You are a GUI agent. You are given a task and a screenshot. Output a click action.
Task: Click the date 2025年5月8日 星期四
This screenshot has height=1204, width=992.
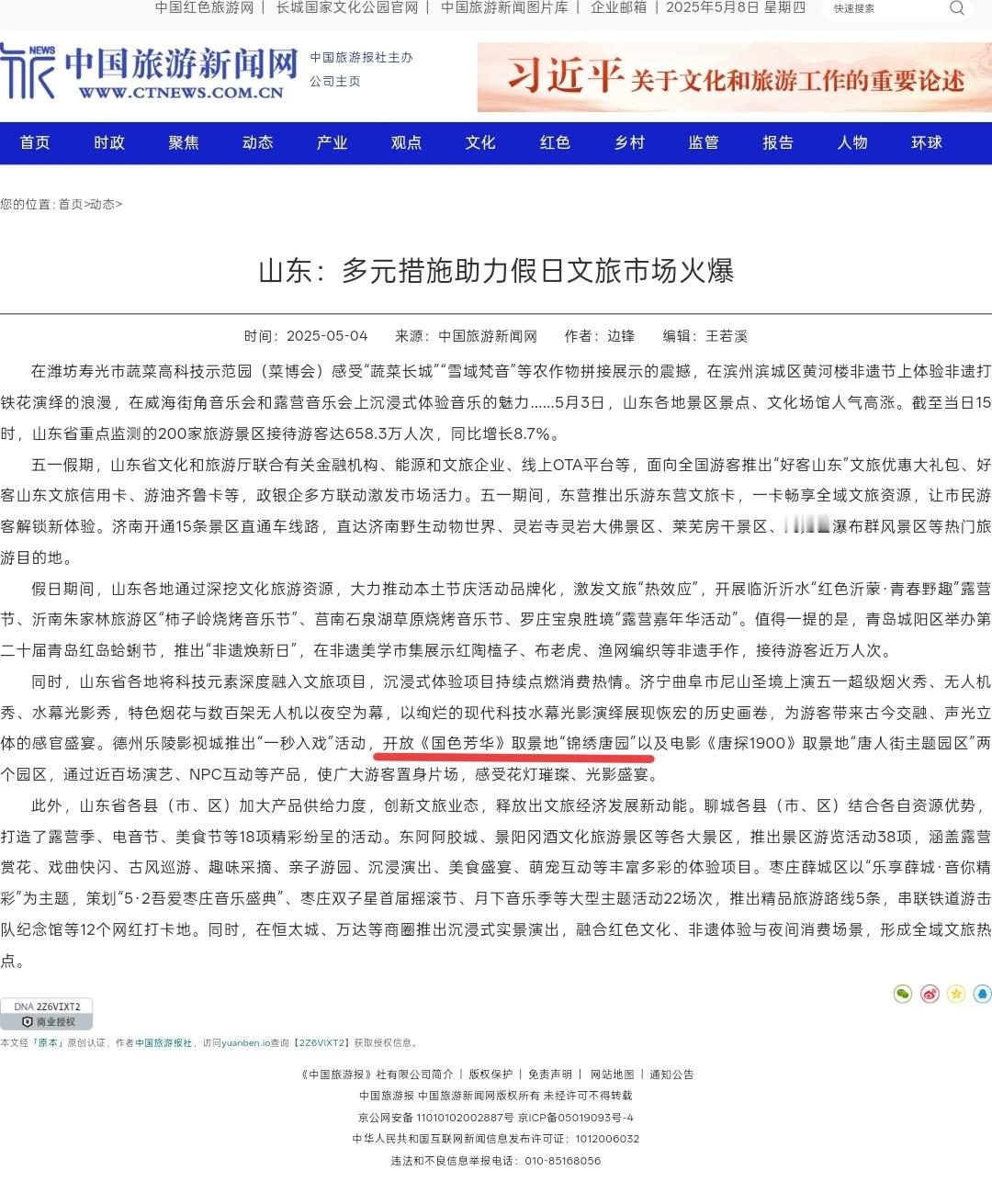(x=736, y=7)
